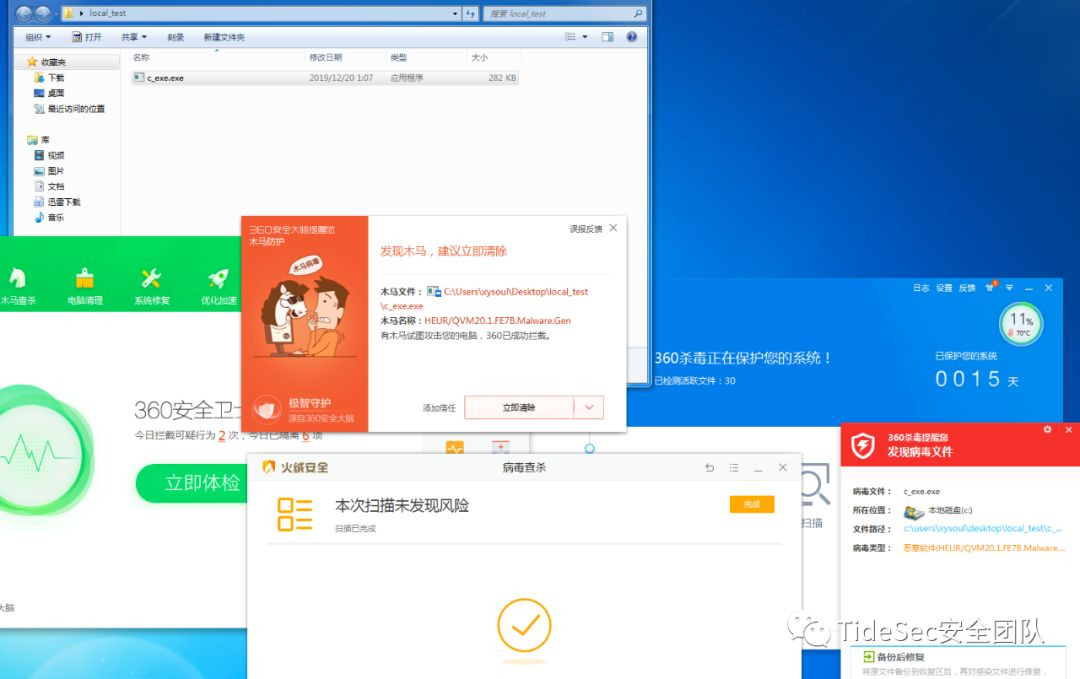Click the 11% temperature gauge in 360杀毒
This screenshot has width=1080, height=679.
[x=1021, y=324]
